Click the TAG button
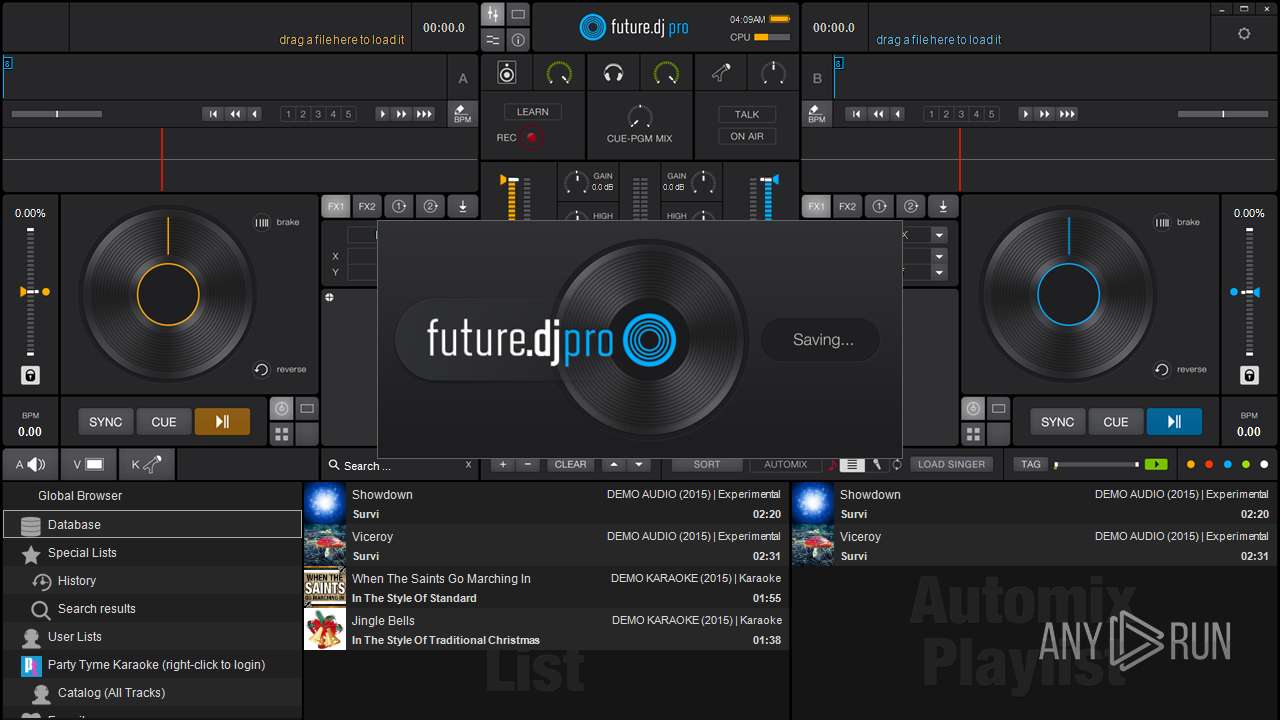The width and height of the screenshot is (1280, 720). (1031, 464)
